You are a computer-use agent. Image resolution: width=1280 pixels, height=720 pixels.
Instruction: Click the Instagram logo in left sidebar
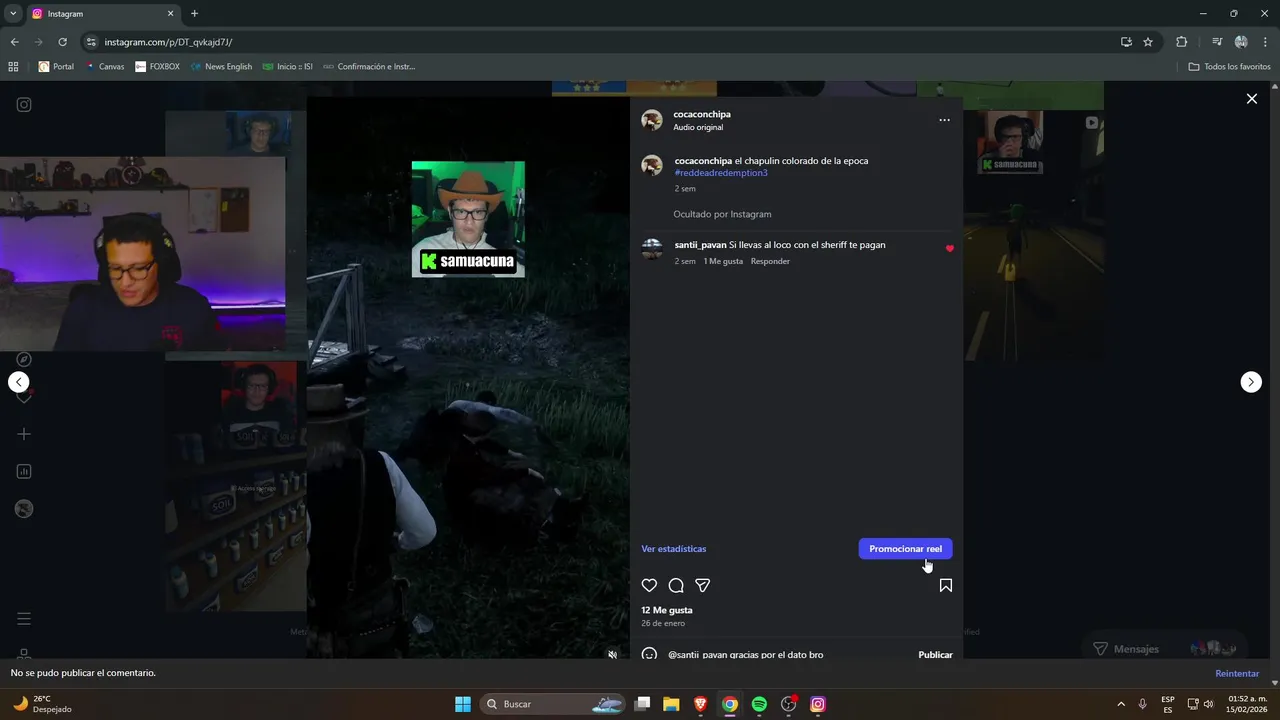[24, 104]
